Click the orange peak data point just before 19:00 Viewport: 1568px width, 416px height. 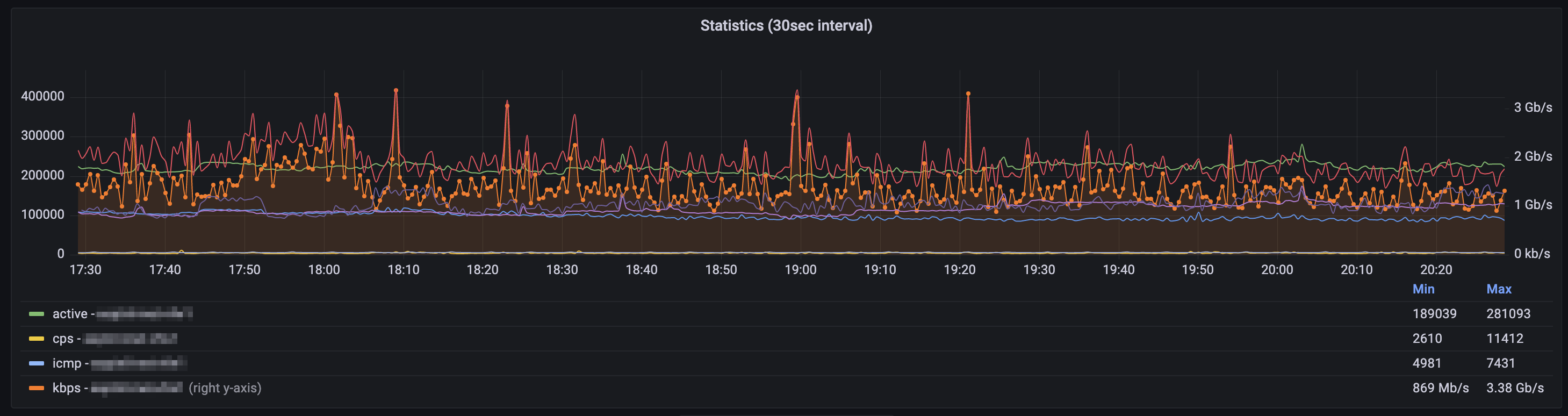pyautogui.click(x=797, y=97)
